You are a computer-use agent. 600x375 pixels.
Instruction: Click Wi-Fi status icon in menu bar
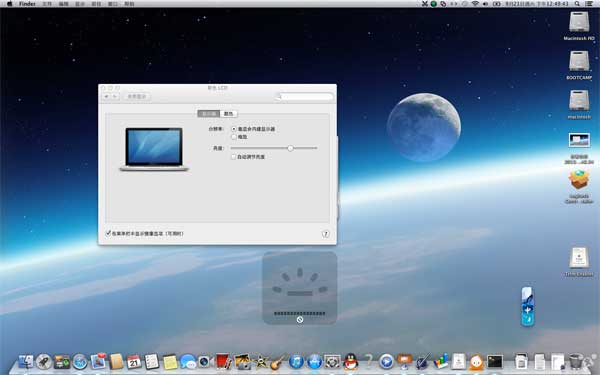(x=475, y=4)
